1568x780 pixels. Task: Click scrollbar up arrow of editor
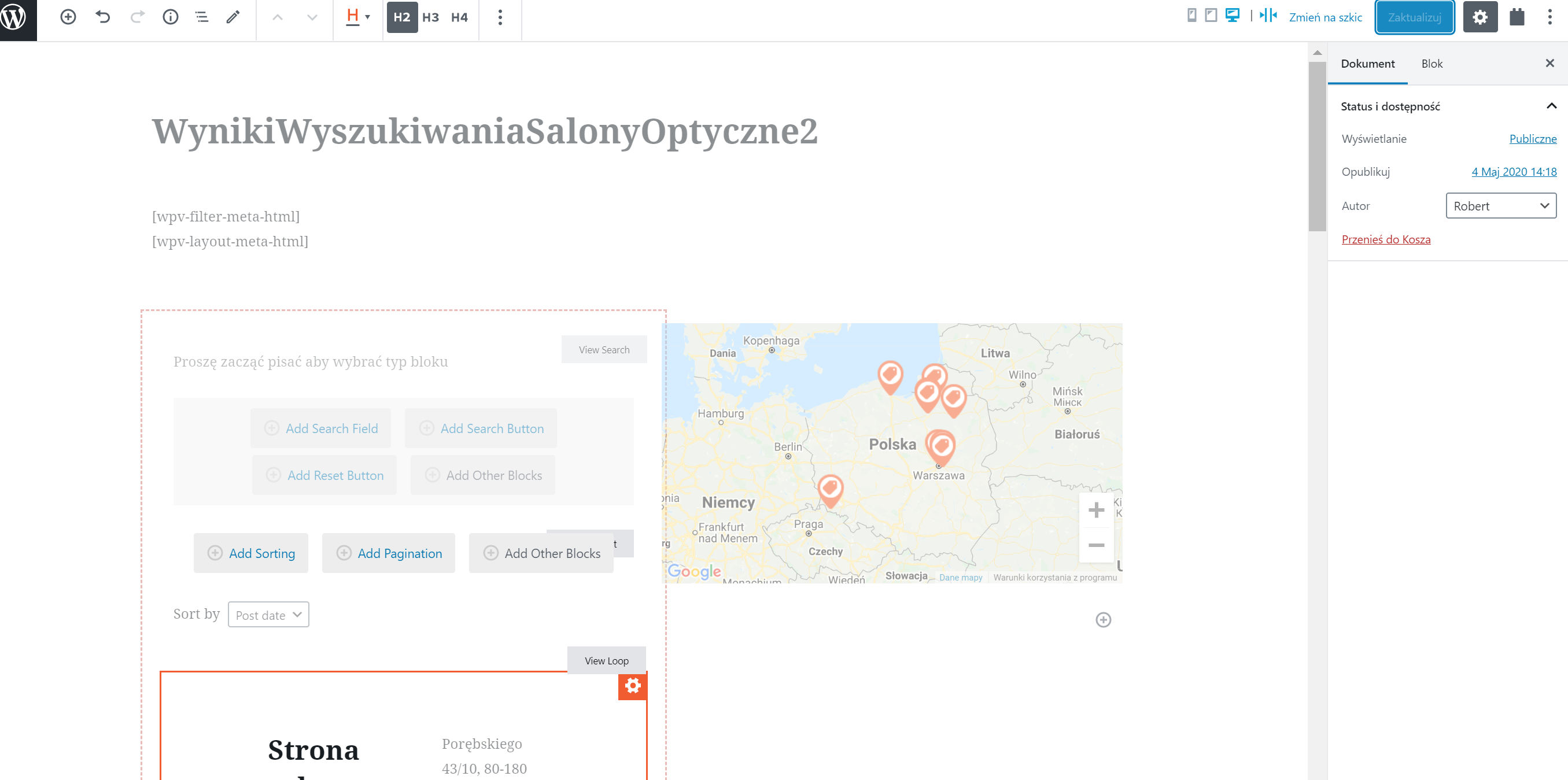click(x=1317, y=52)
